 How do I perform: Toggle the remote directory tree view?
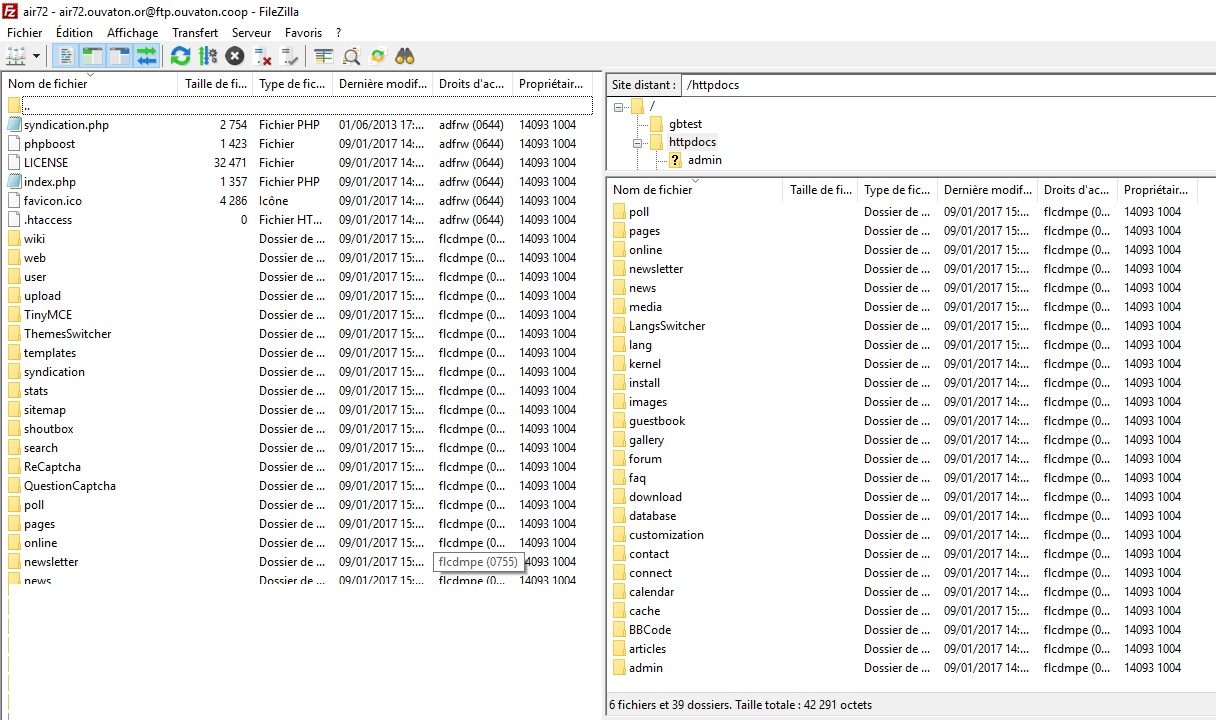120,56
